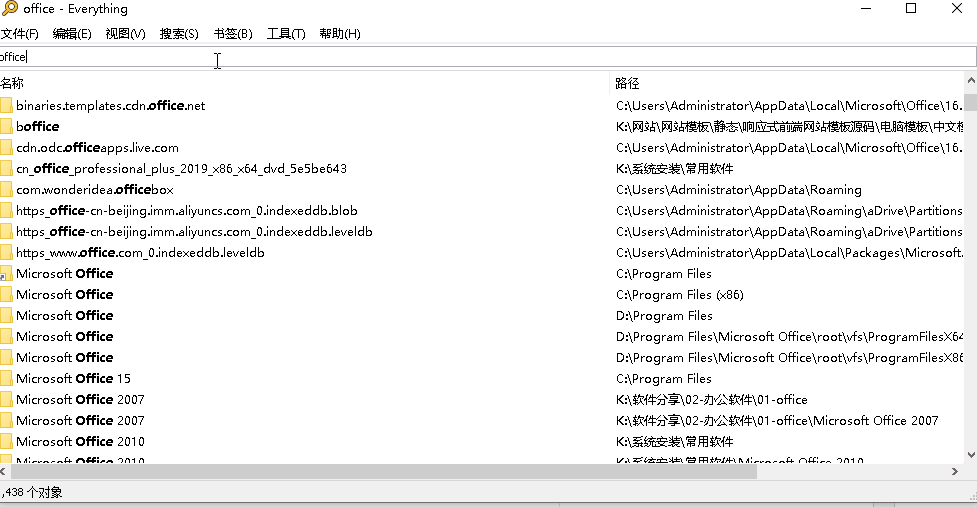Select folder icon for https_www.office.com_0.indexeddb.leveldb
Viewport: 977px width, 507px height.
point(5,253)
